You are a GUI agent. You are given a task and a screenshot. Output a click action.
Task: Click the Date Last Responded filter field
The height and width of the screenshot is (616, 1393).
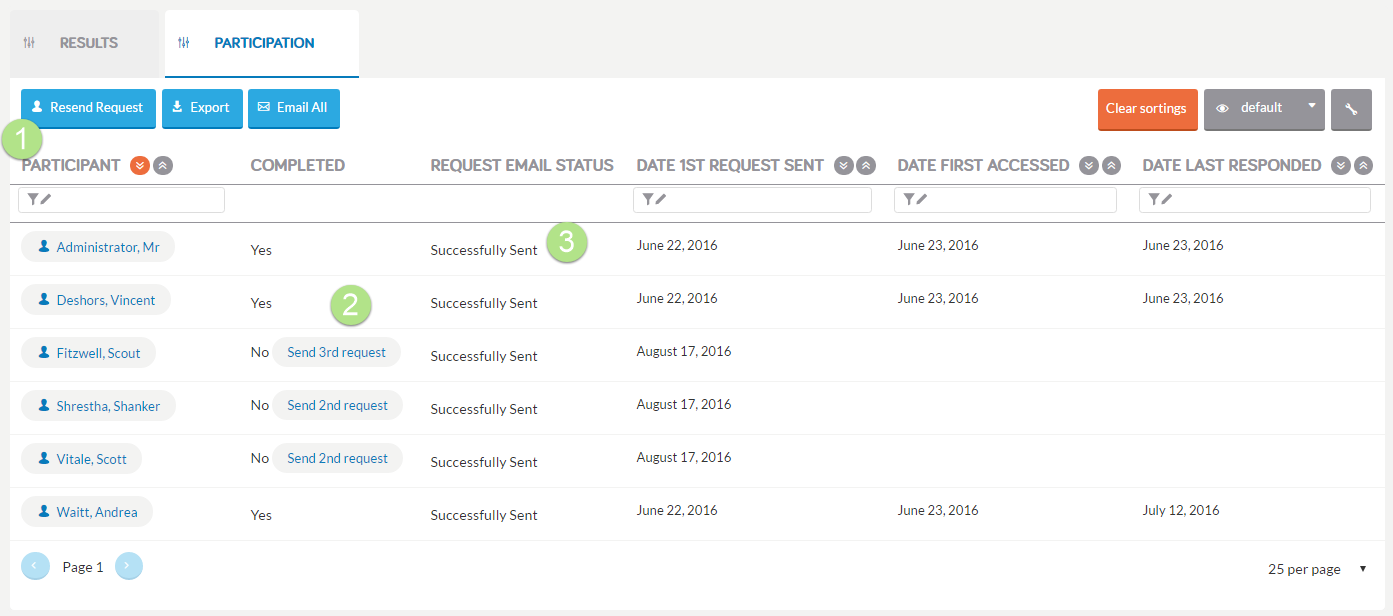click(x=1255, y=200)
